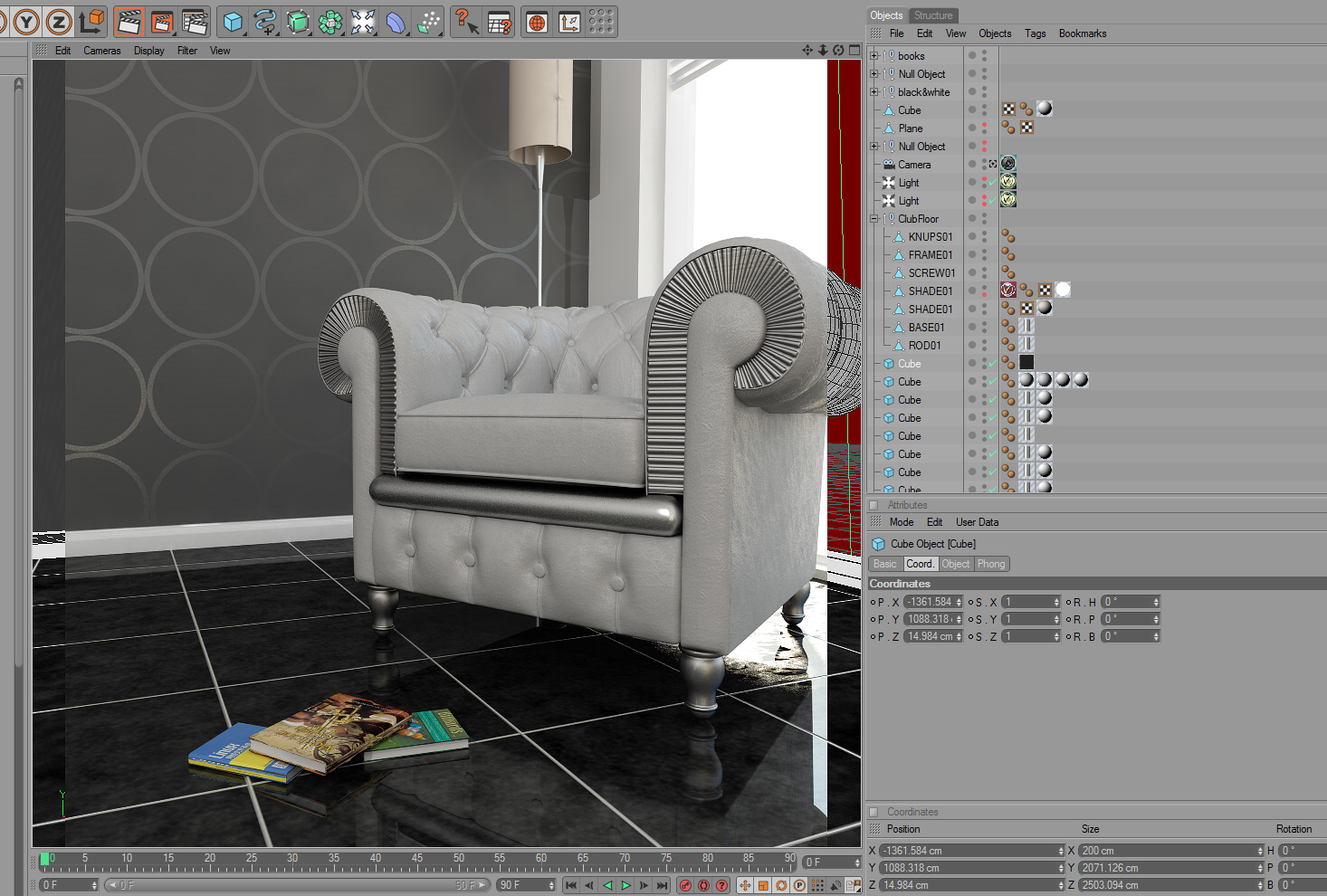The image size is (1327, 896).
Task: Switch to the Structure tab
Action: pos(933,15)
